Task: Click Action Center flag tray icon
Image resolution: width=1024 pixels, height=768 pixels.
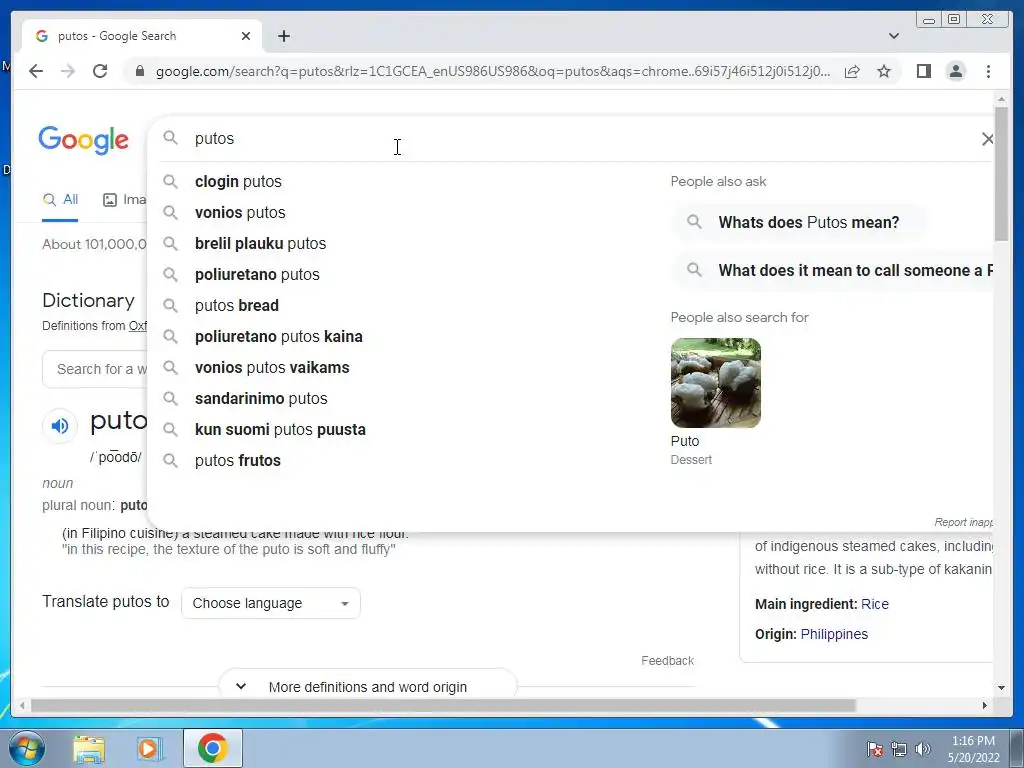Action: [x=875, y=749]
